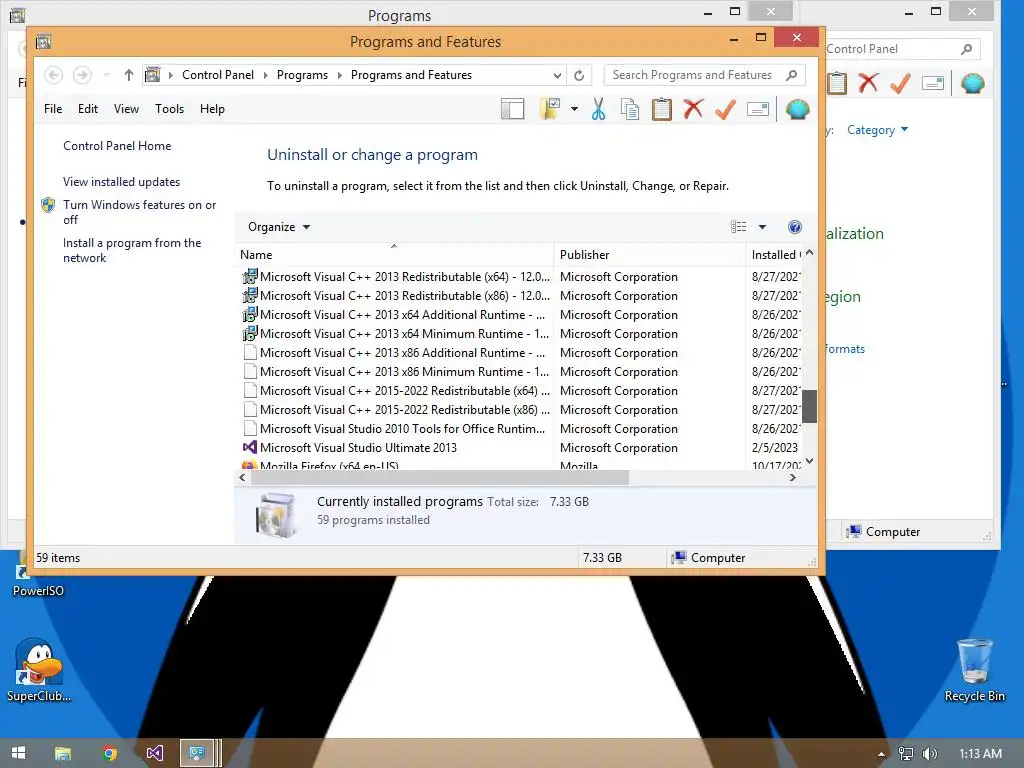Viewport: 1024px width, 768px height.
Task: Click the Forward navigation arrow
Action: click(x=82, y=75)
